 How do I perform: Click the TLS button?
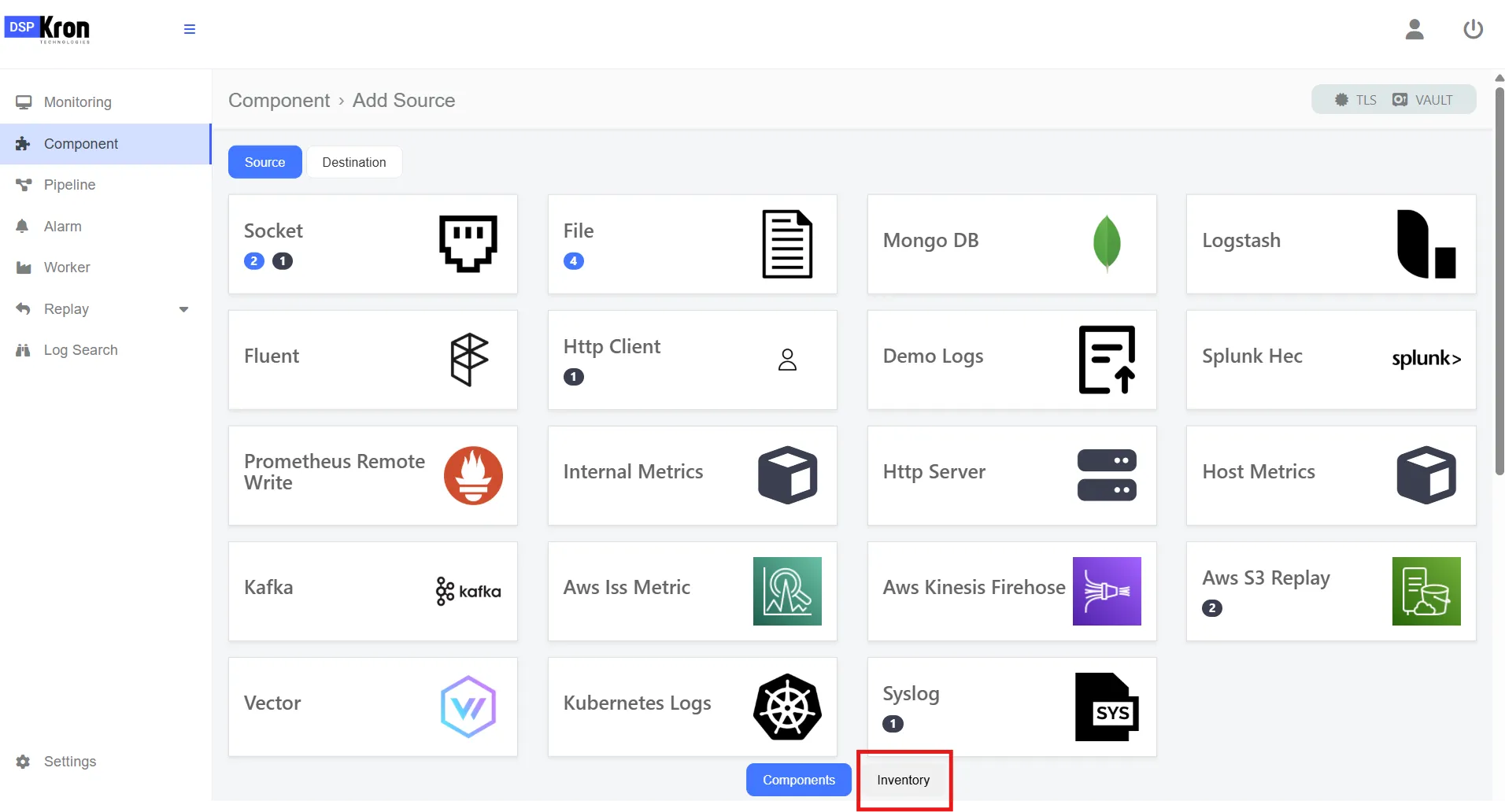pyautogui.click(x=1355, y=100)
